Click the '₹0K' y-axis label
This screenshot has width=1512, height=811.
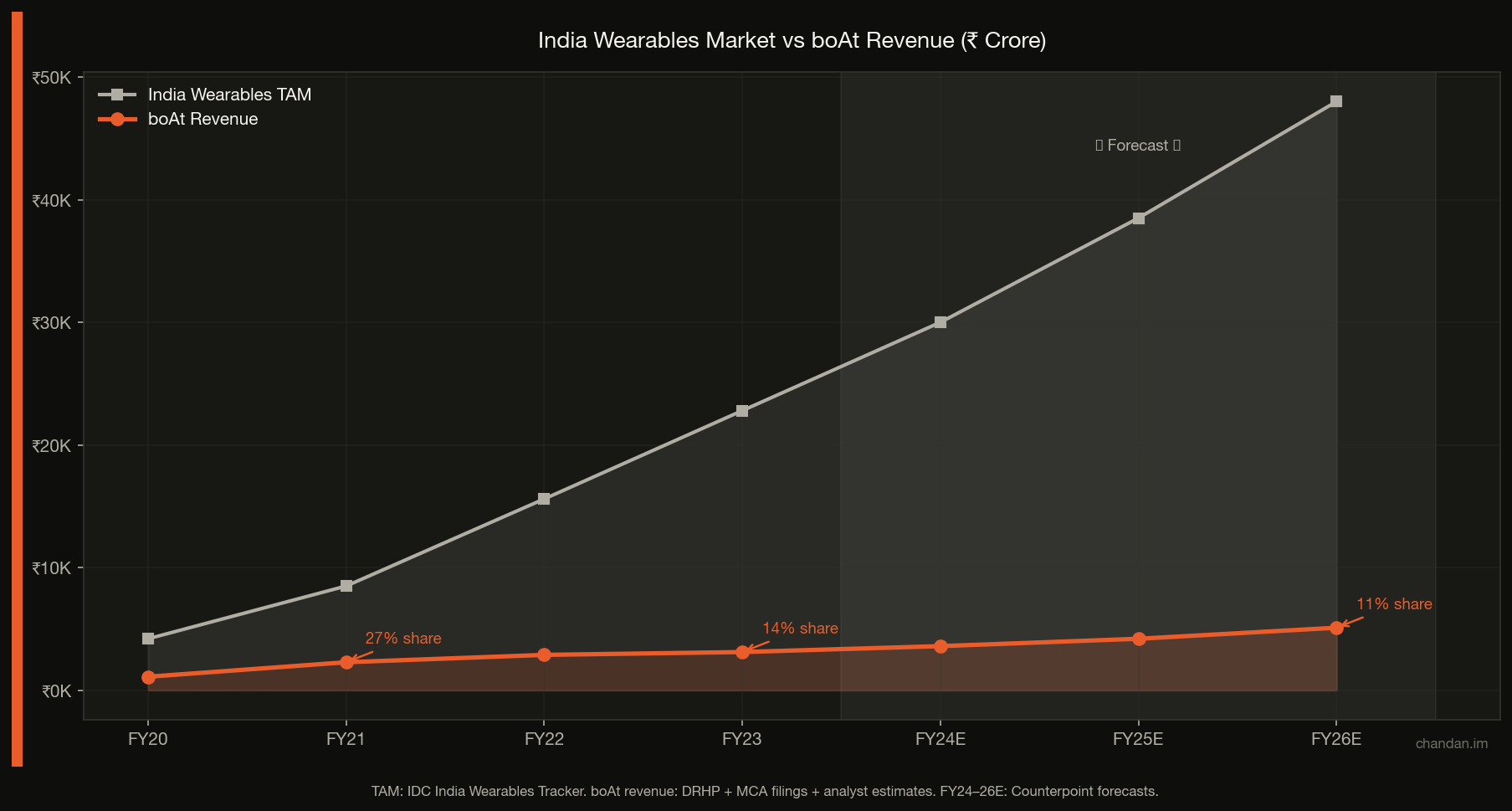57,690
